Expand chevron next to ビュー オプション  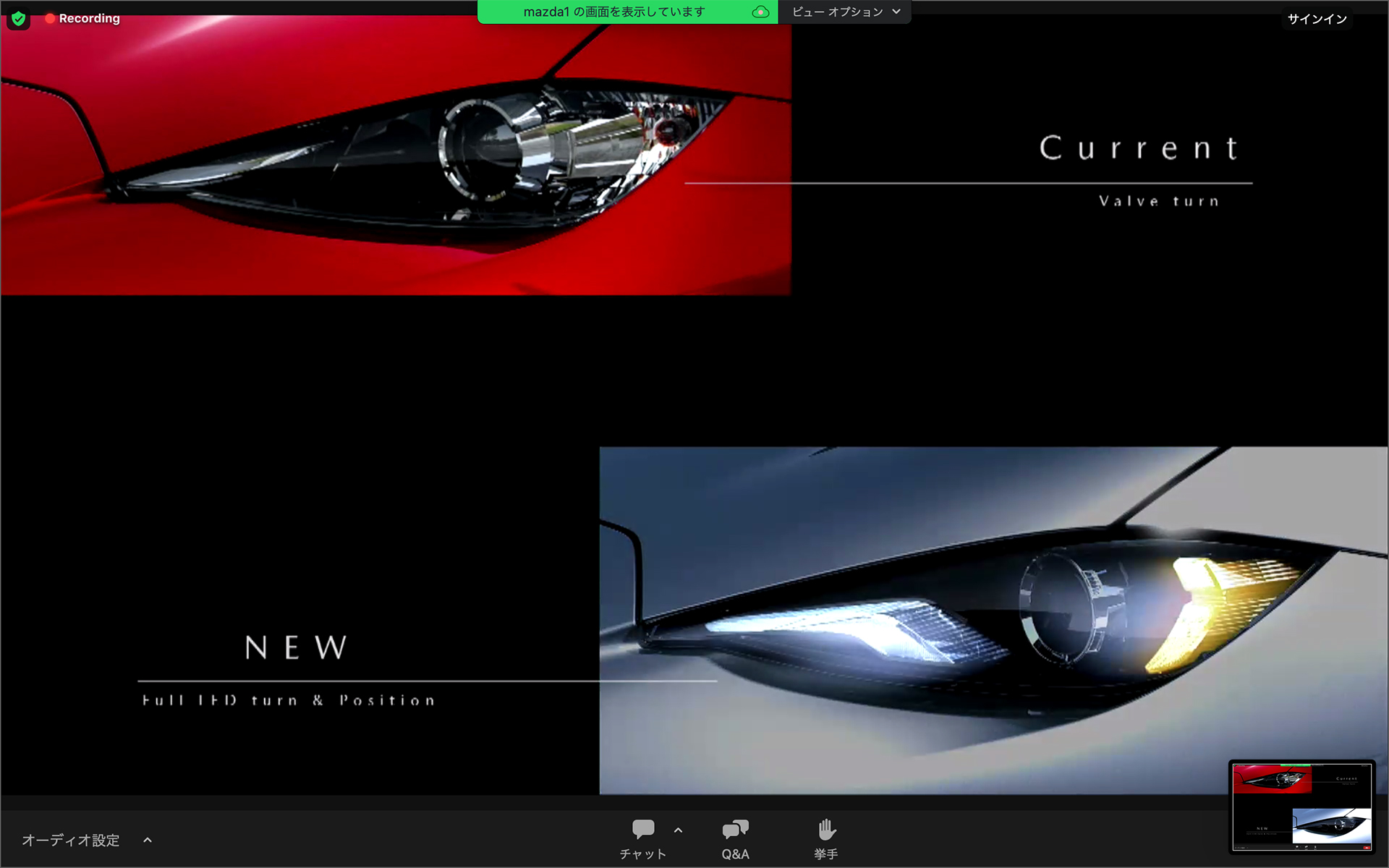897,12
